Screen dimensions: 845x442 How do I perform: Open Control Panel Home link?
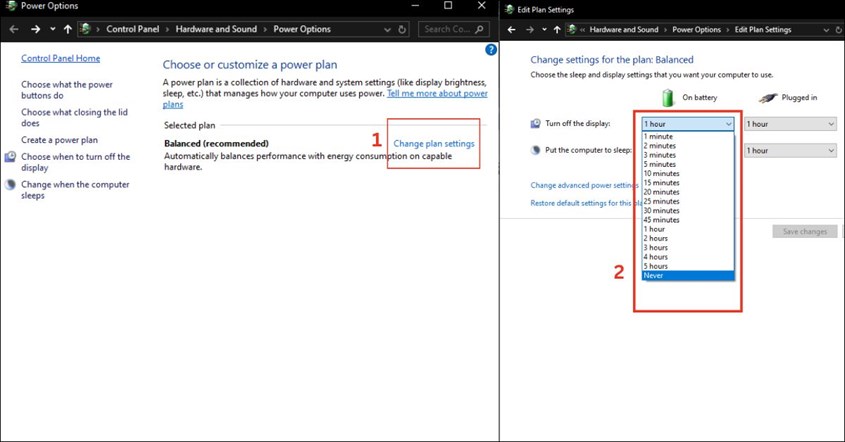coord(60,58)
